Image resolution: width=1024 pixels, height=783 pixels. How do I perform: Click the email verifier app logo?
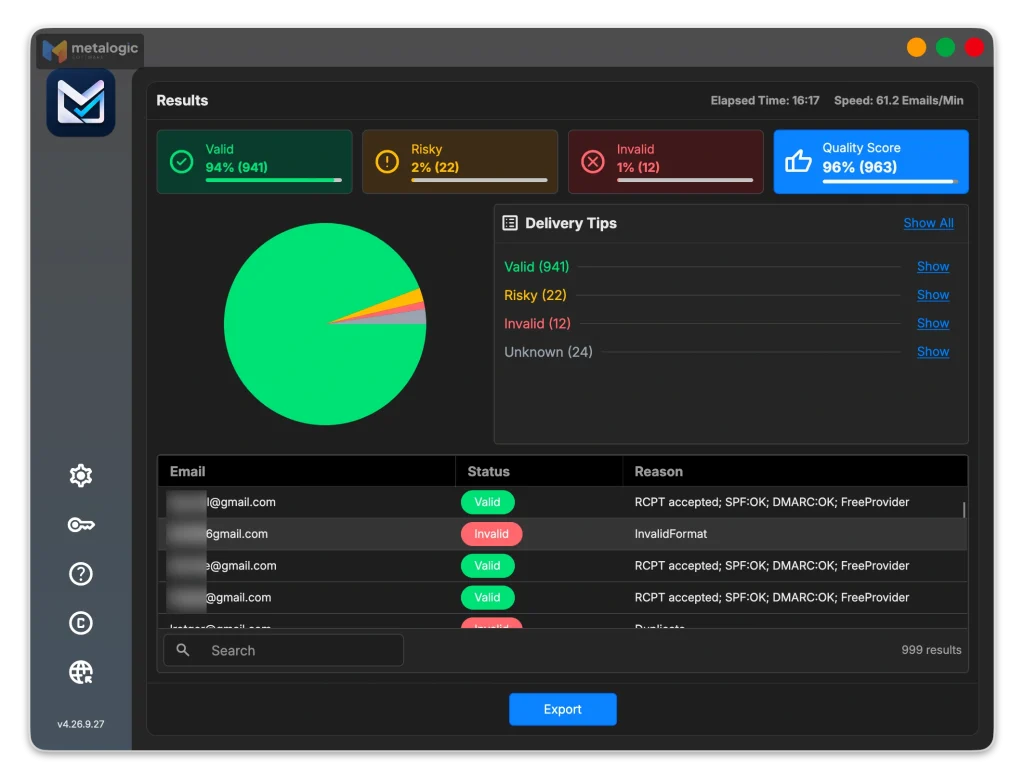(81, 103)
